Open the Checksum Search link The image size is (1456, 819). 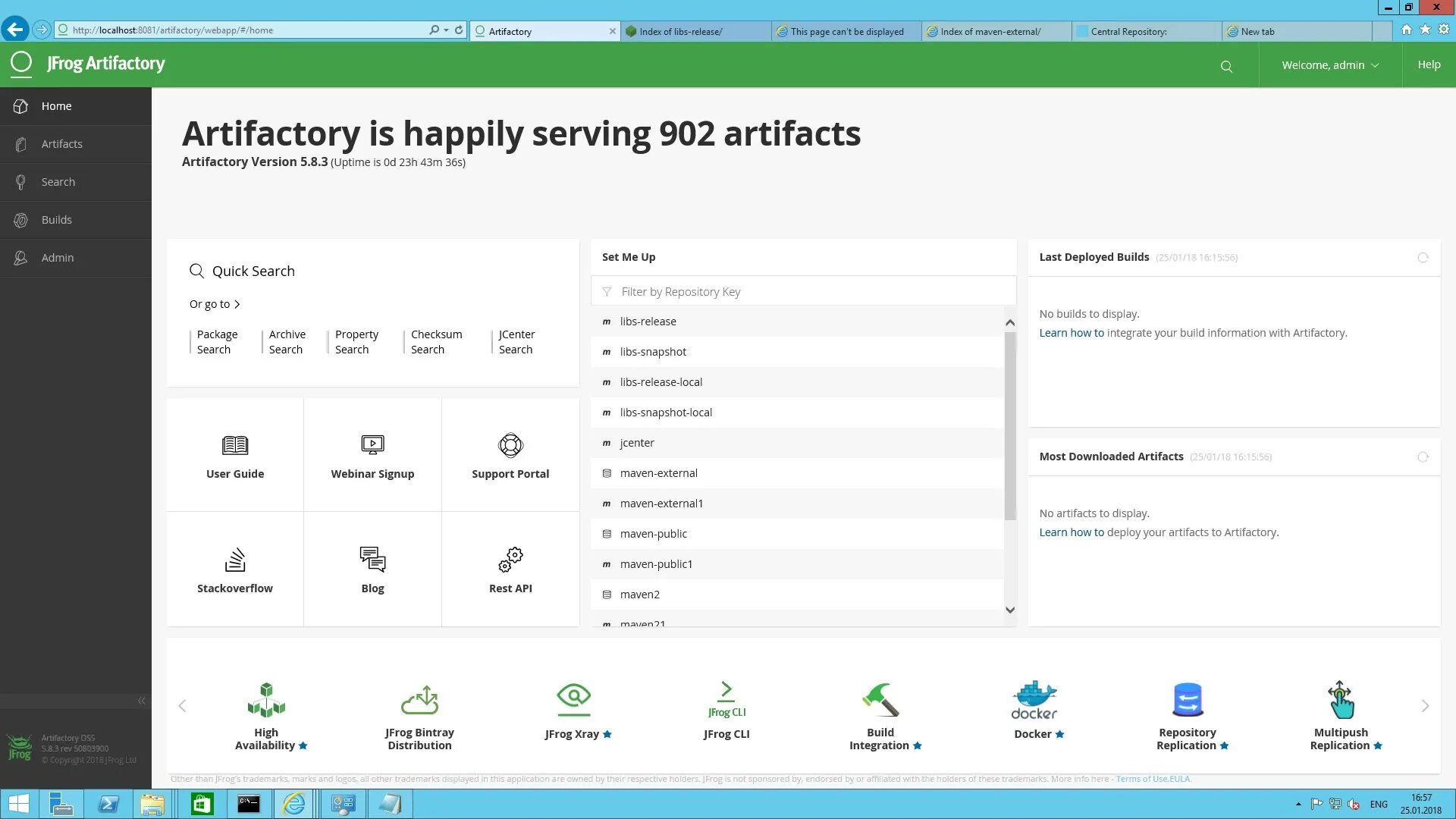tap(436, 342)
